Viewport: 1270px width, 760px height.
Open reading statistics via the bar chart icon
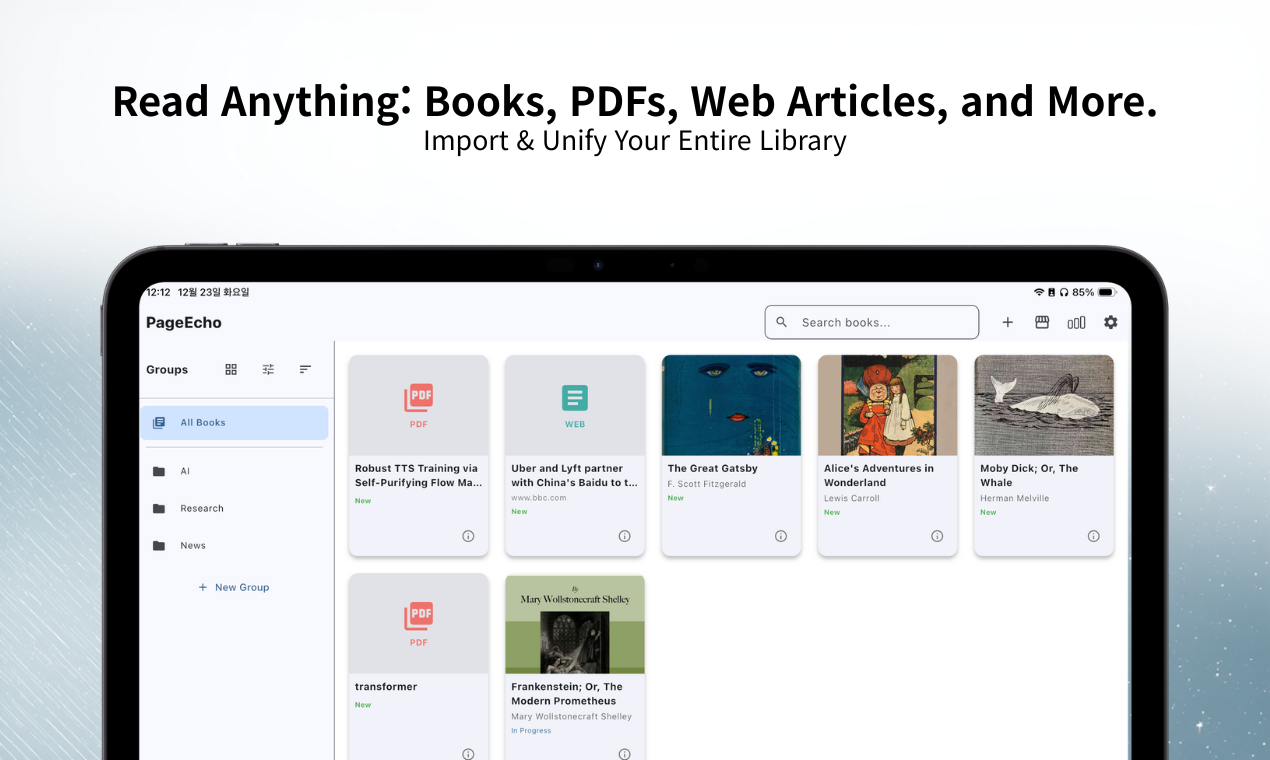pyautogui.click(x=1076, y=322)
